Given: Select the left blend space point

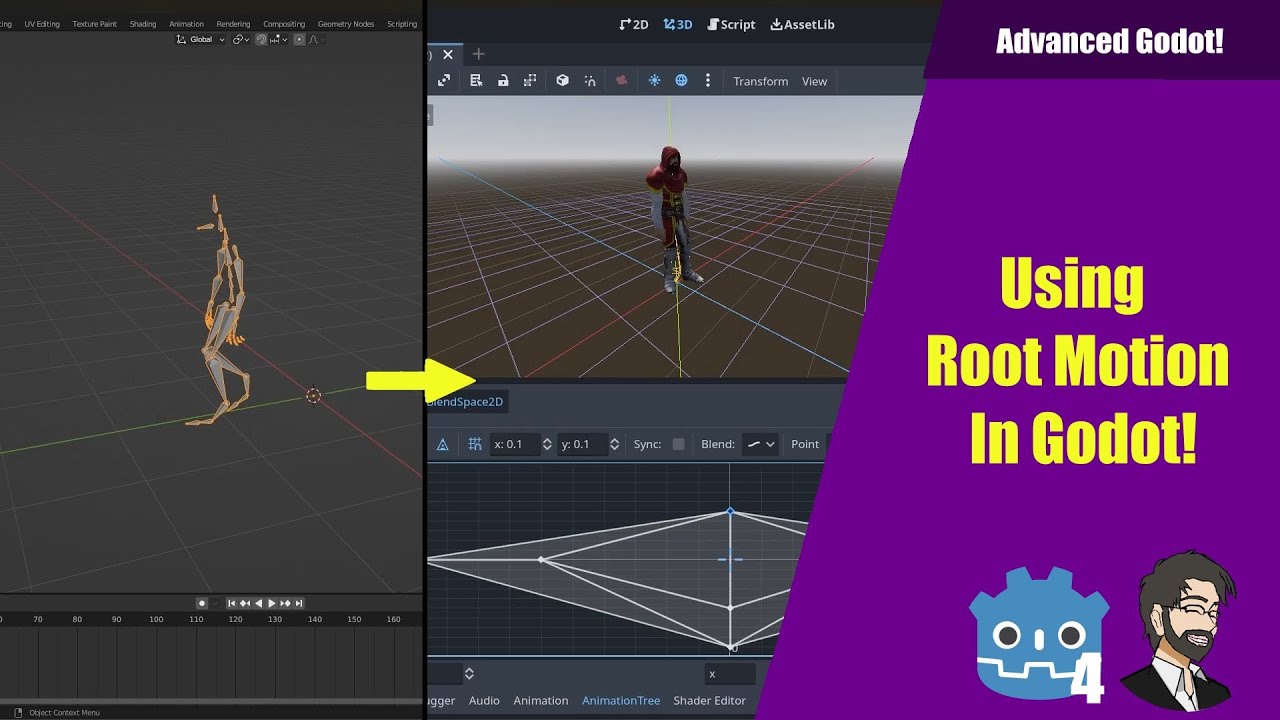Looking at the screenshot, I should pos(541,559).
